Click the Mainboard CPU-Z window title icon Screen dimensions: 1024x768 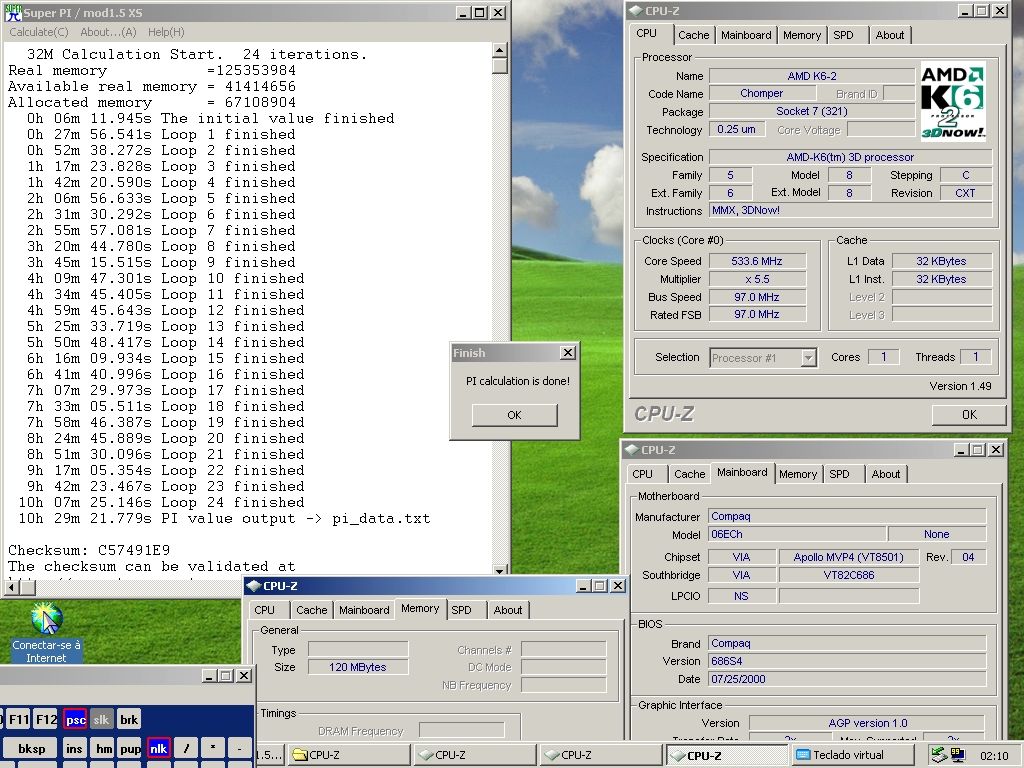click(x=632, y=450)
